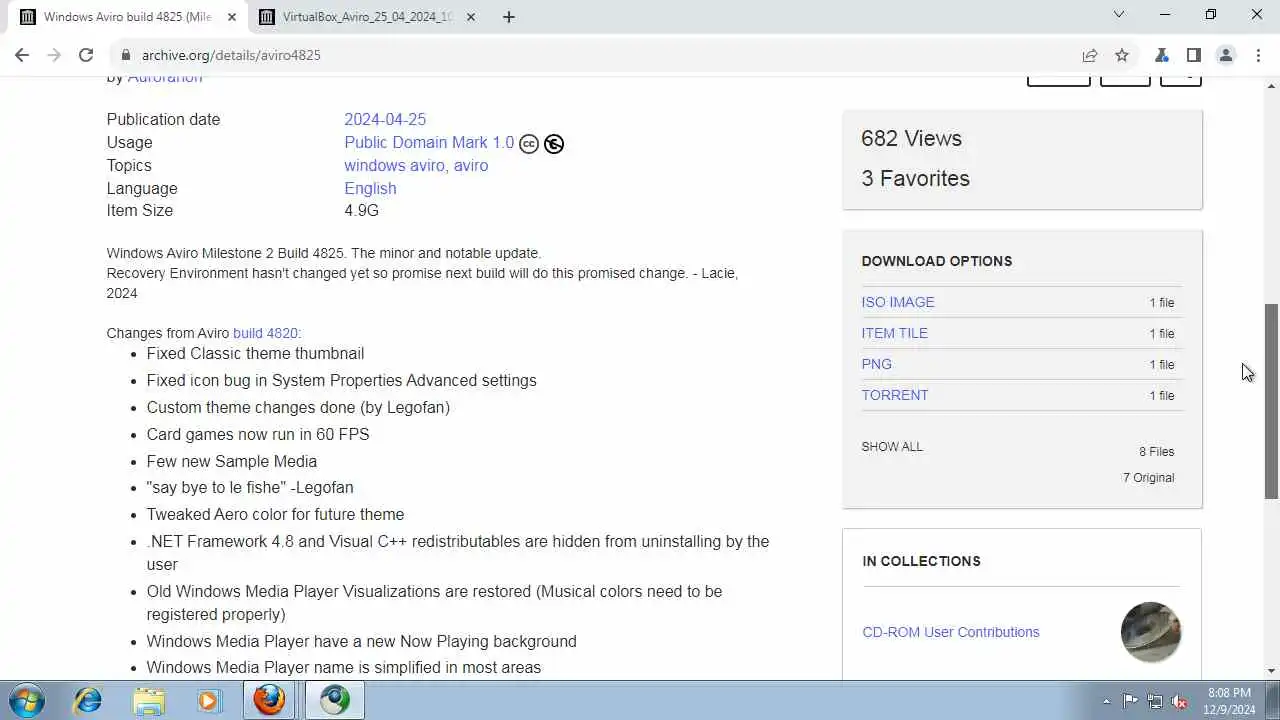Download the ISO IMAGE file
The width and height of the screenshot is (1280, 720).
[x=898, y=302]
